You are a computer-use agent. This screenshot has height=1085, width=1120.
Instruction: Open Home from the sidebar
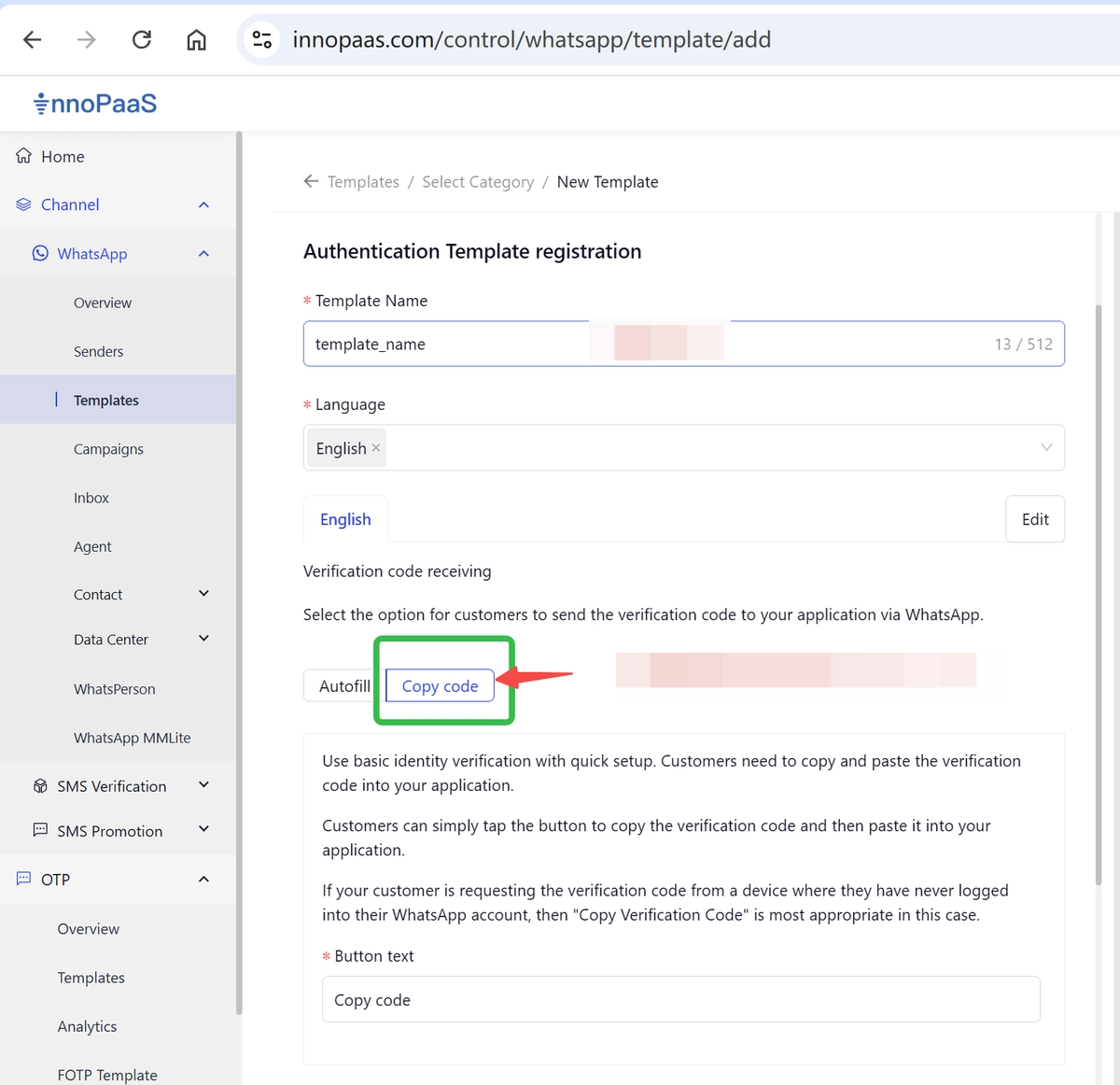[x=63, y=157]
